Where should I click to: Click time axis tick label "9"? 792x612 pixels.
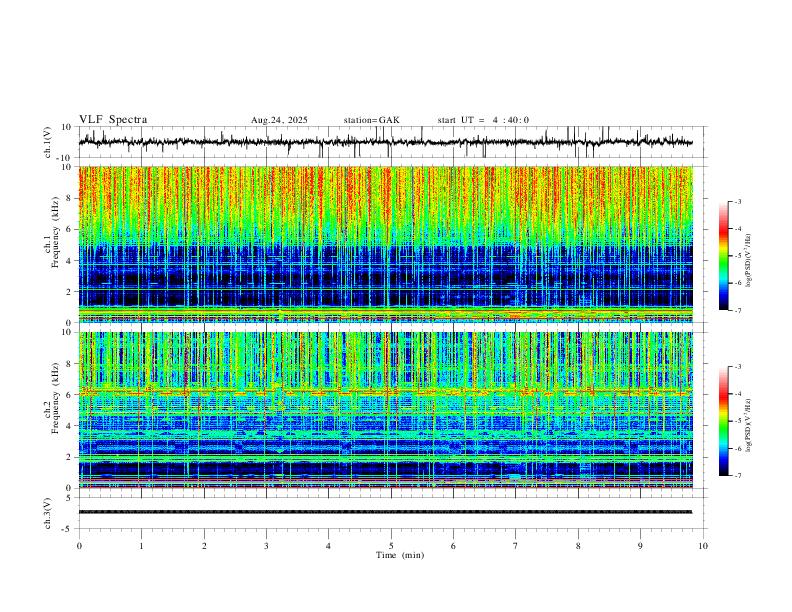tap(640, 546)
